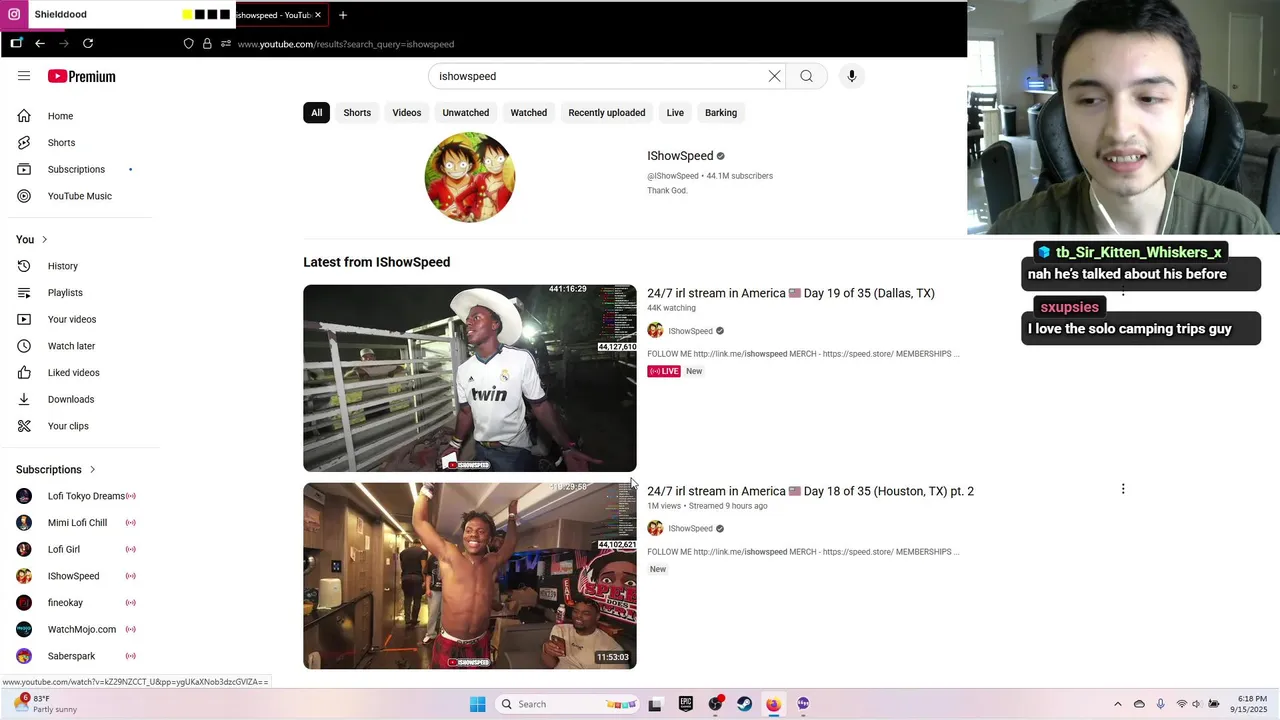Image resolution: width=1280 pixels, height=720 pixels.
Task: Play the Day 19 Dallas live stream thumbnail
Action: (x=470, y=378)
